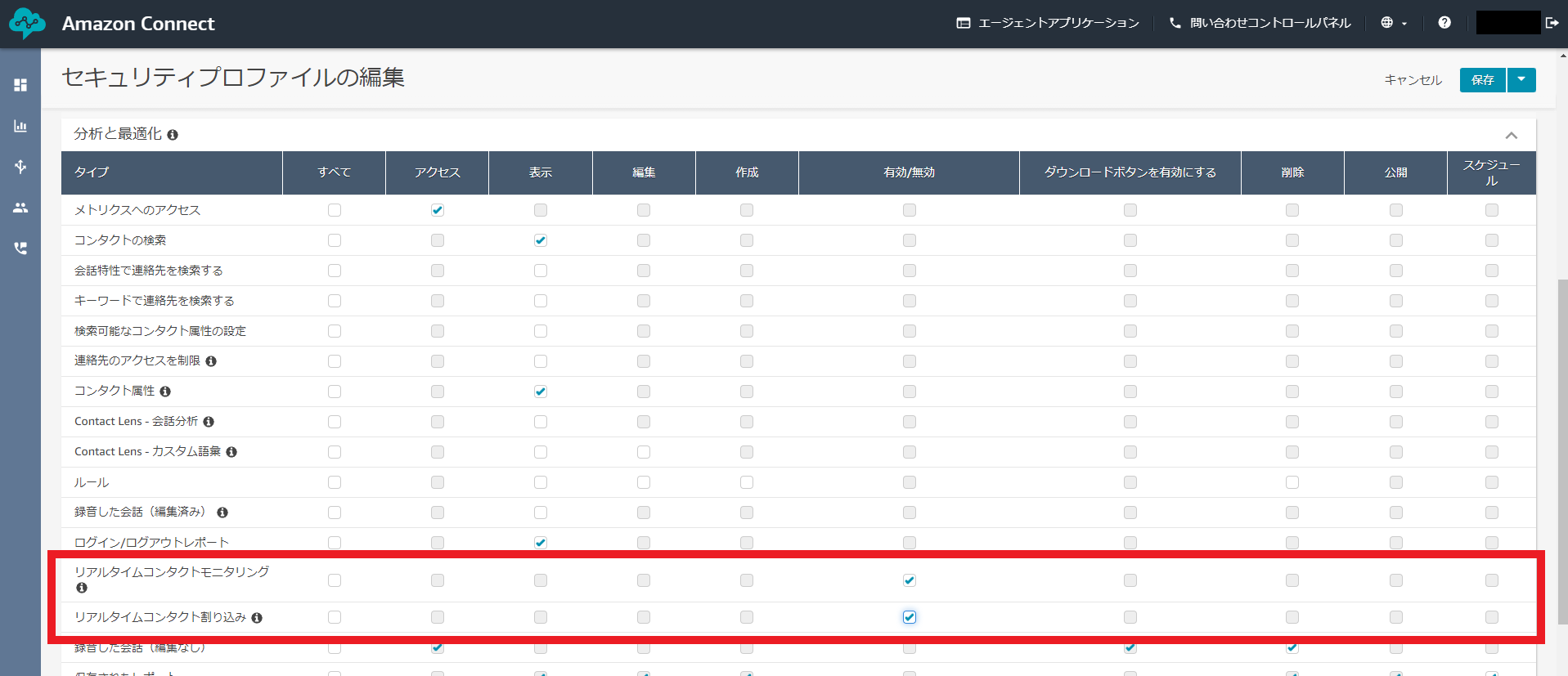The image size is (1568, 676).
Task: Check すべて for メトリクスへのアクセス
Action: tap(335, 210)
